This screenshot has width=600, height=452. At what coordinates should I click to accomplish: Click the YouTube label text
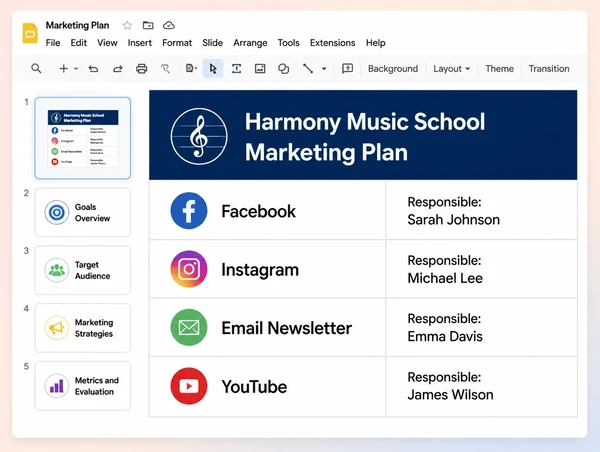[x=254, y=387]
